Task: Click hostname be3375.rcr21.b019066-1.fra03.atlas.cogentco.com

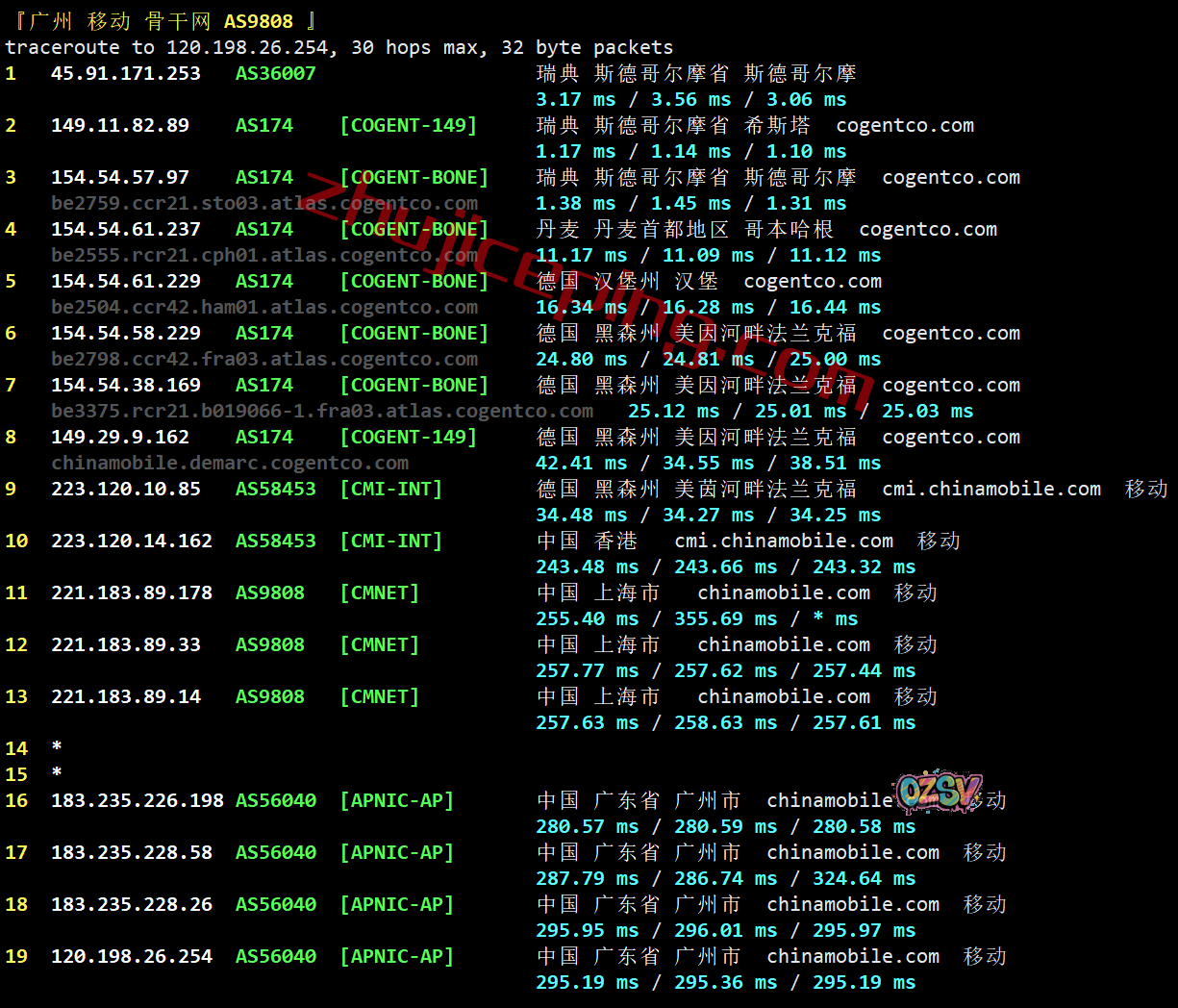Action: 322,411
